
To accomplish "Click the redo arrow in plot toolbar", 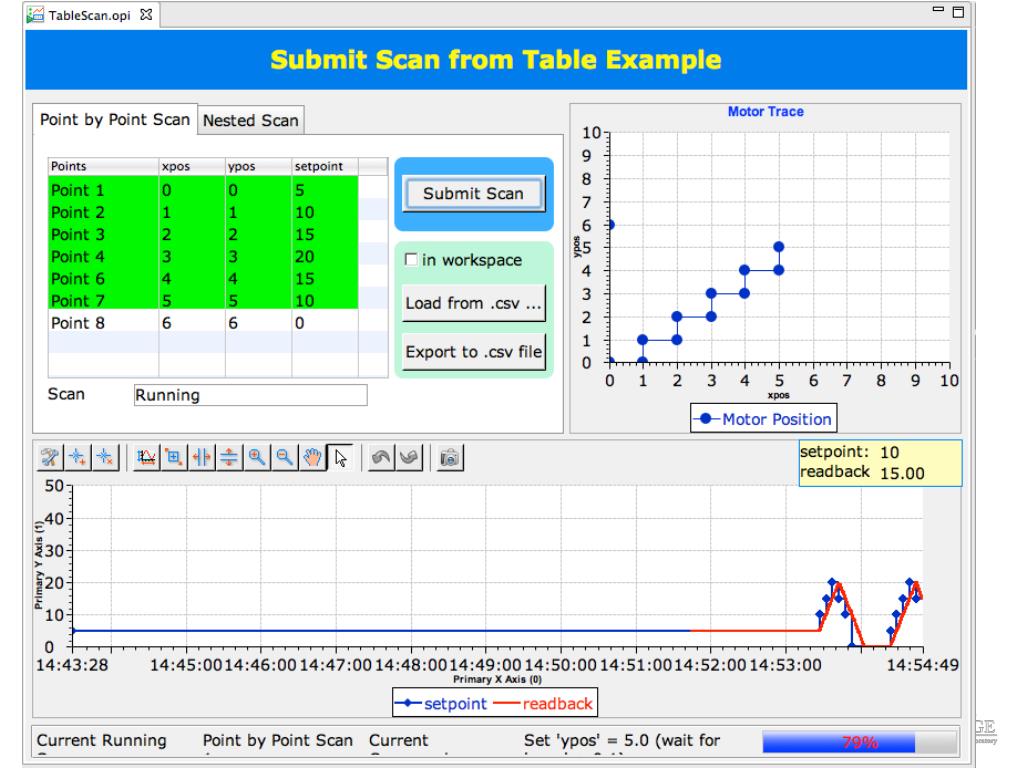I will pos(409,457).
